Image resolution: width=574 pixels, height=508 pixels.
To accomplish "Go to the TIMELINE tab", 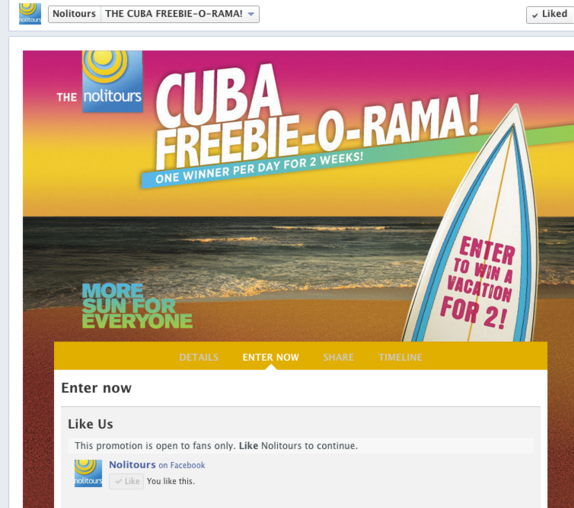I will [x=400, y=357].
